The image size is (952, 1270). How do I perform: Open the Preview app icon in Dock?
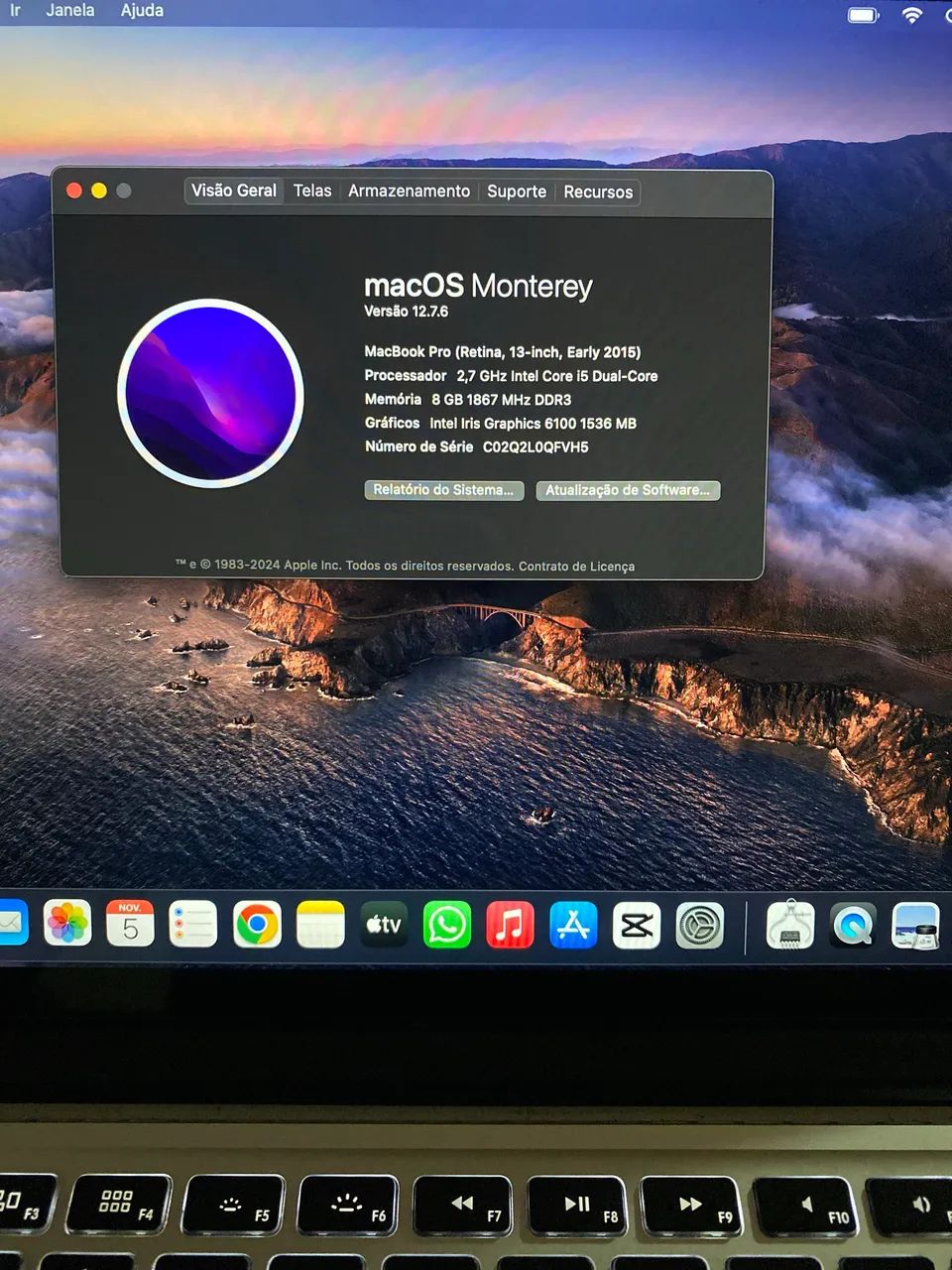click(915, 926)
